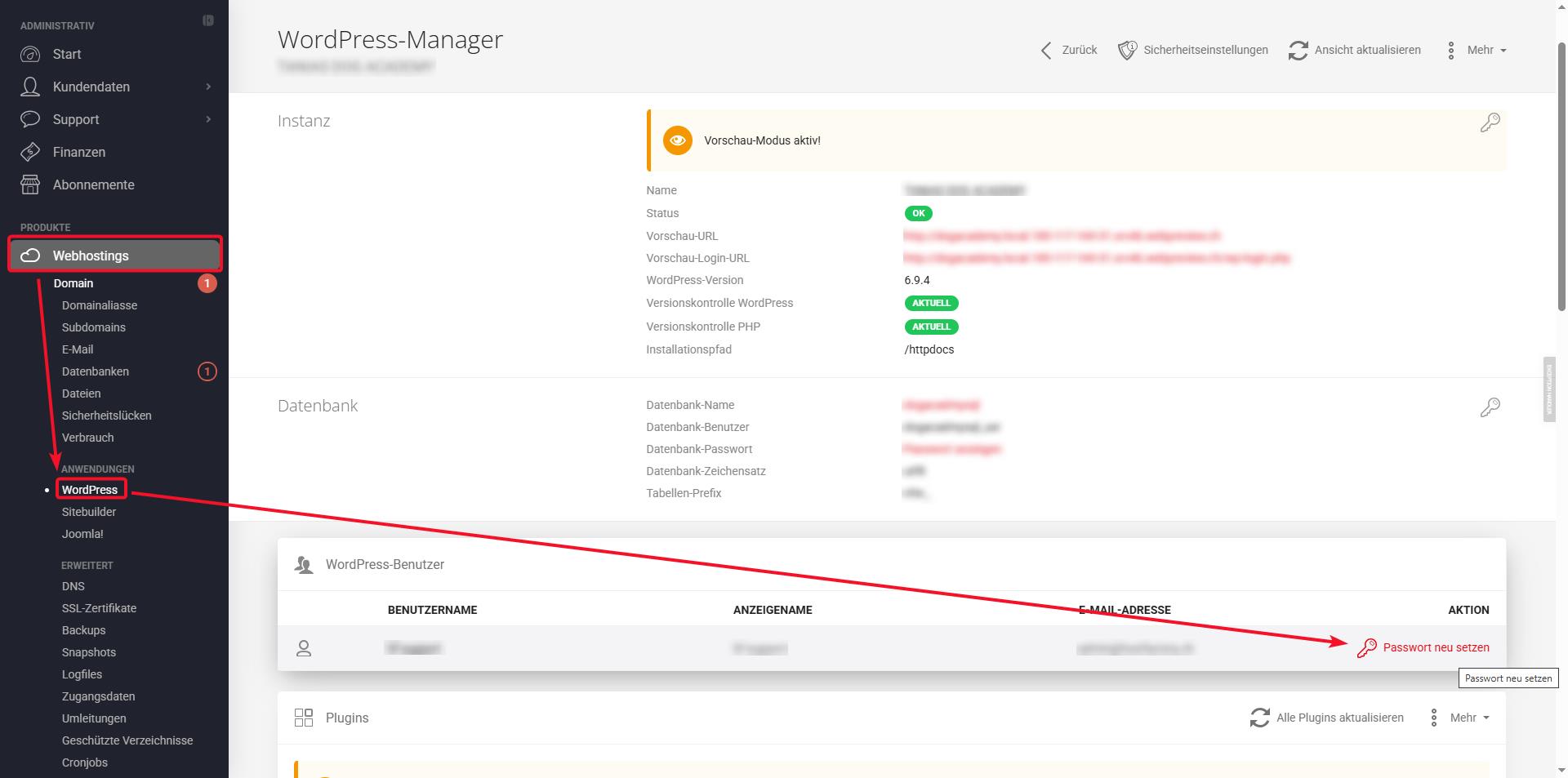Go back with Zurück button
This screenshot has width=1568, height=778.
(1069, 51)
